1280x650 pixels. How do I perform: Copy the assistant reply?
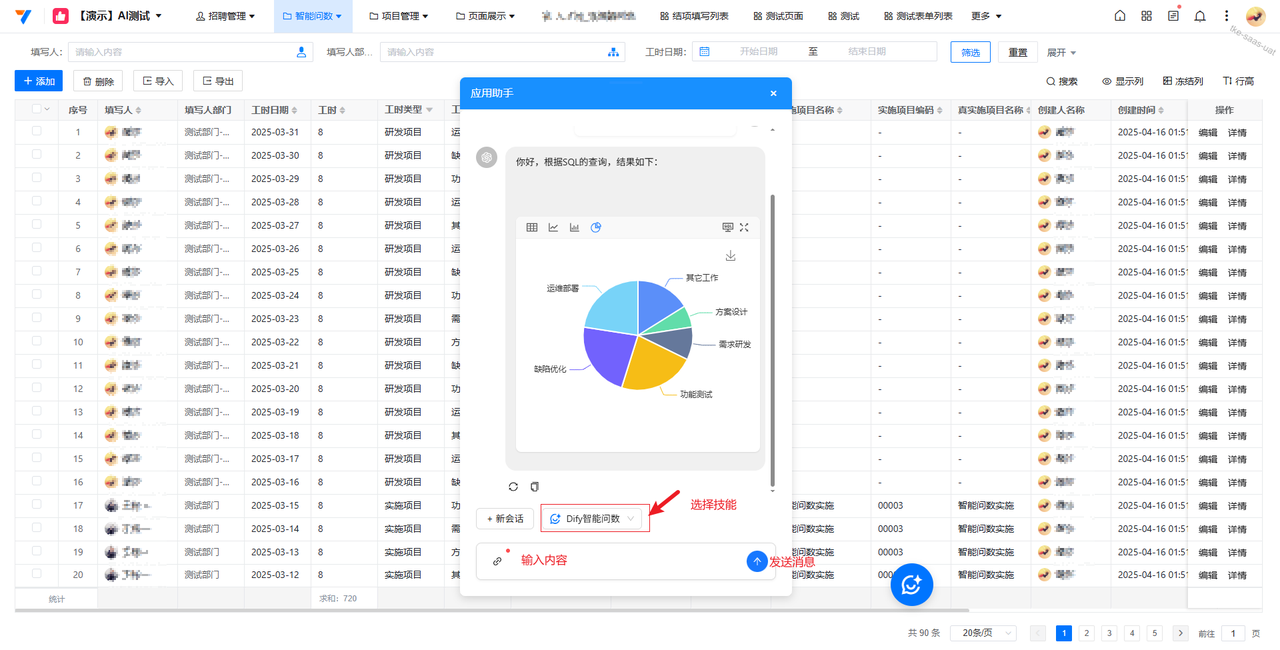pos(535,487)
